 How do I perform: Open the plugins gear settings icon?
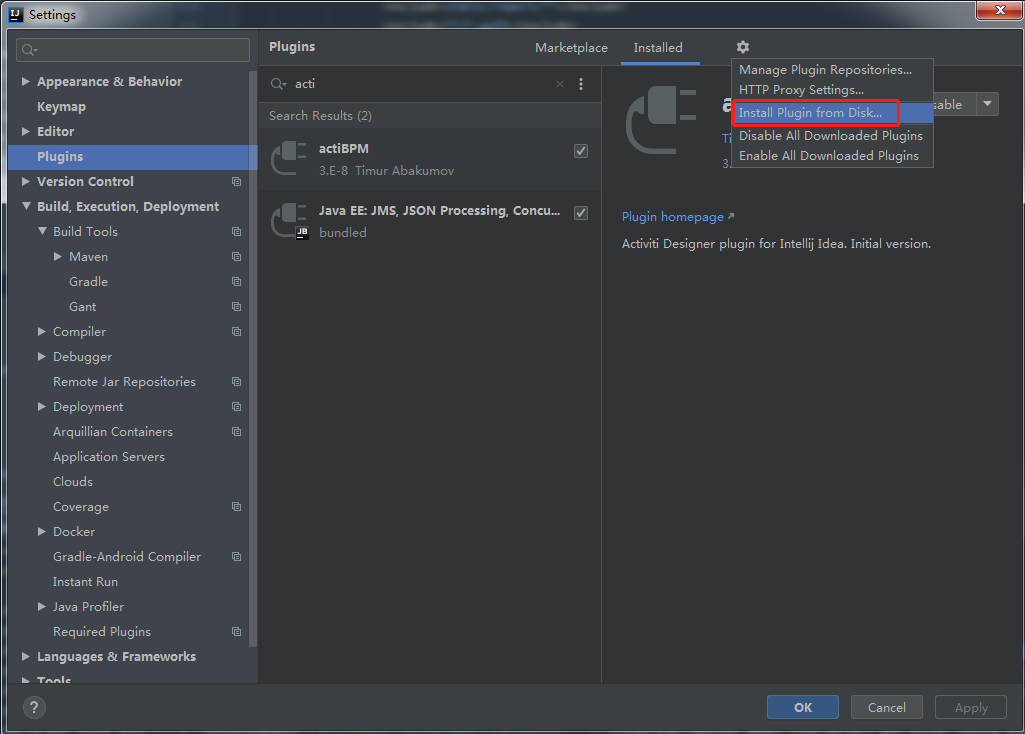click(x=743, y=47)
